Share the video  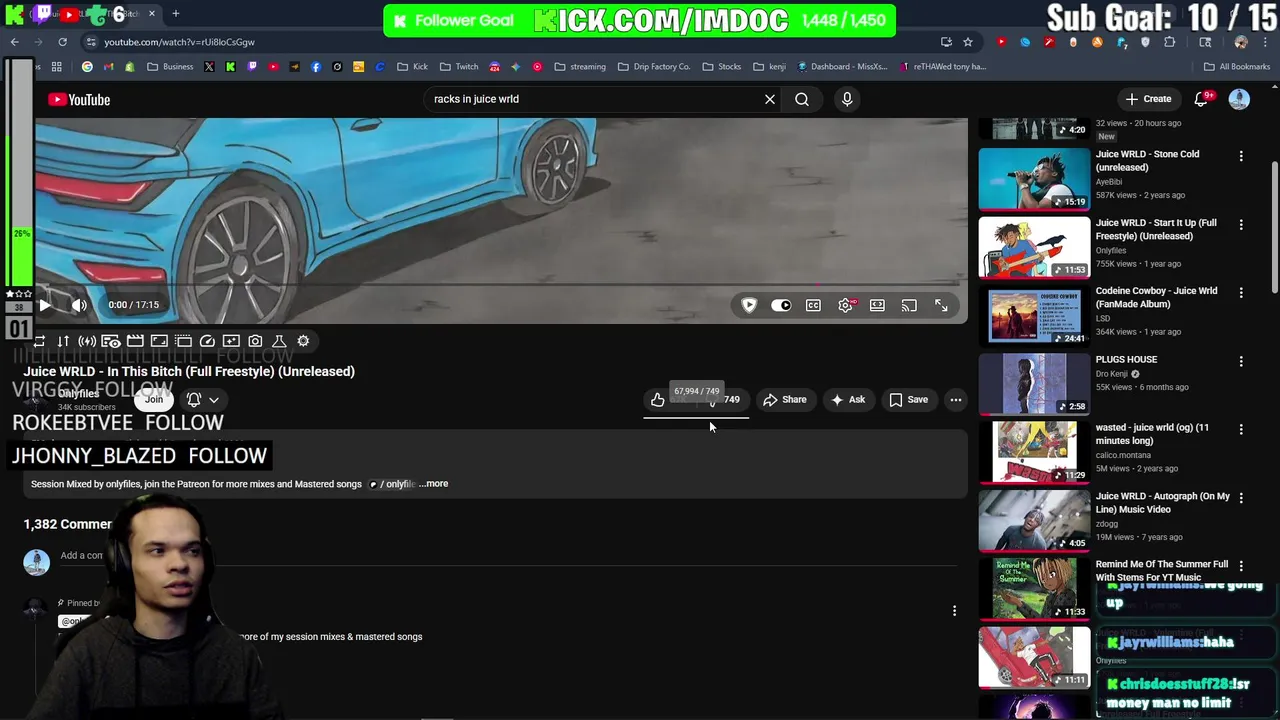point(785,400)
